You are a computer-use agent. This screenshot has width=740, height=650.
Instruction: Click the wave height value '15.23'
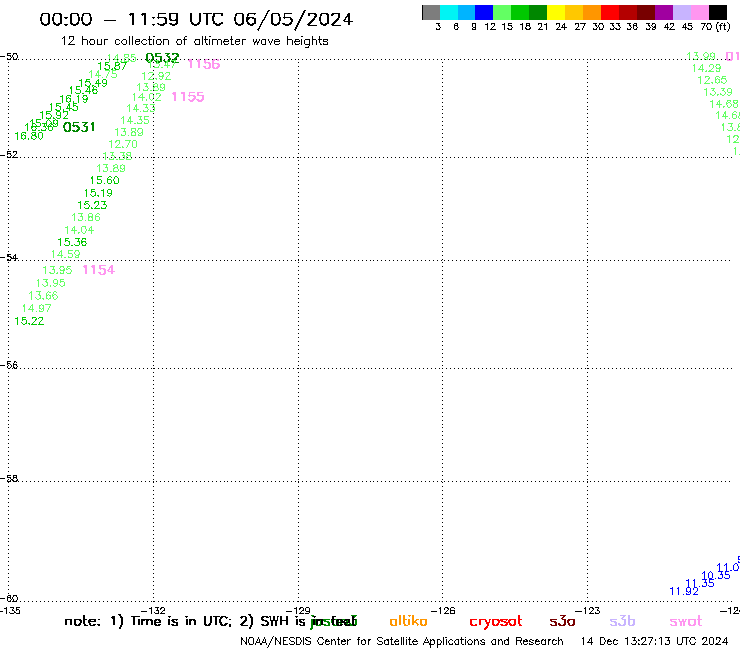point(92,205)
